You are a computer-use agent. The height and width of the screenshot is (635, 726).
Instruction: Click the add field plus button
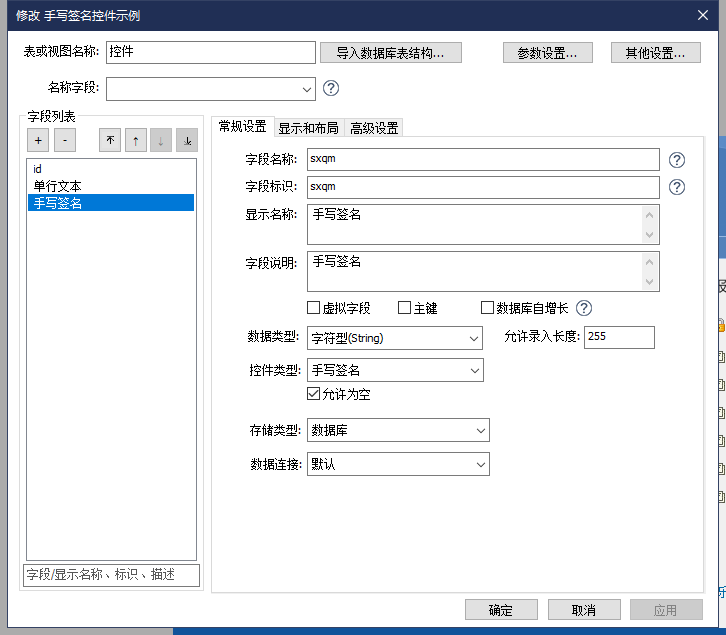(x=37, y=141)
